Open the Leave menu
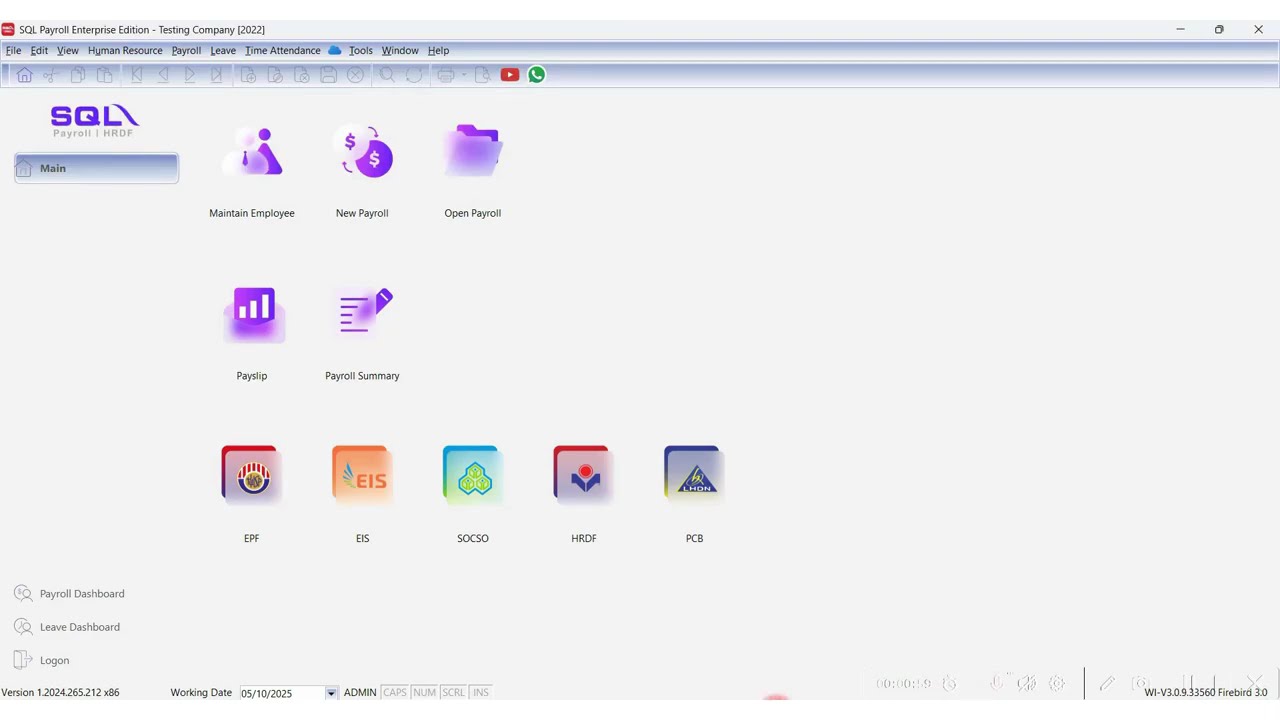Screen dimensions: 1280x720 [x=223, y=50]
